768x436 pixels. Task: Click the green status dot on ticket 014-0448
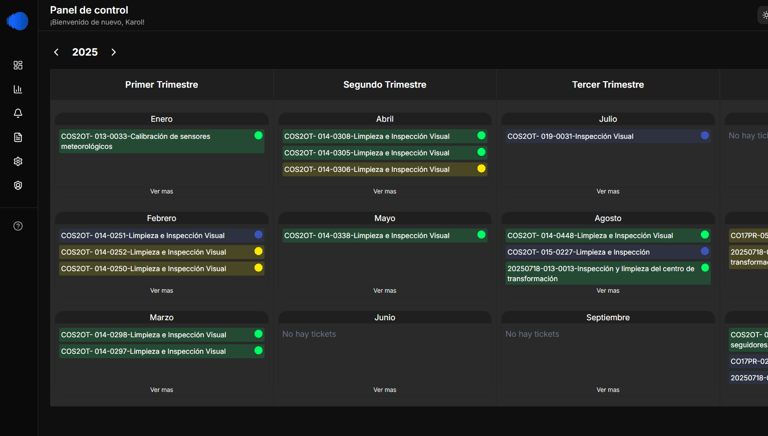705,235
